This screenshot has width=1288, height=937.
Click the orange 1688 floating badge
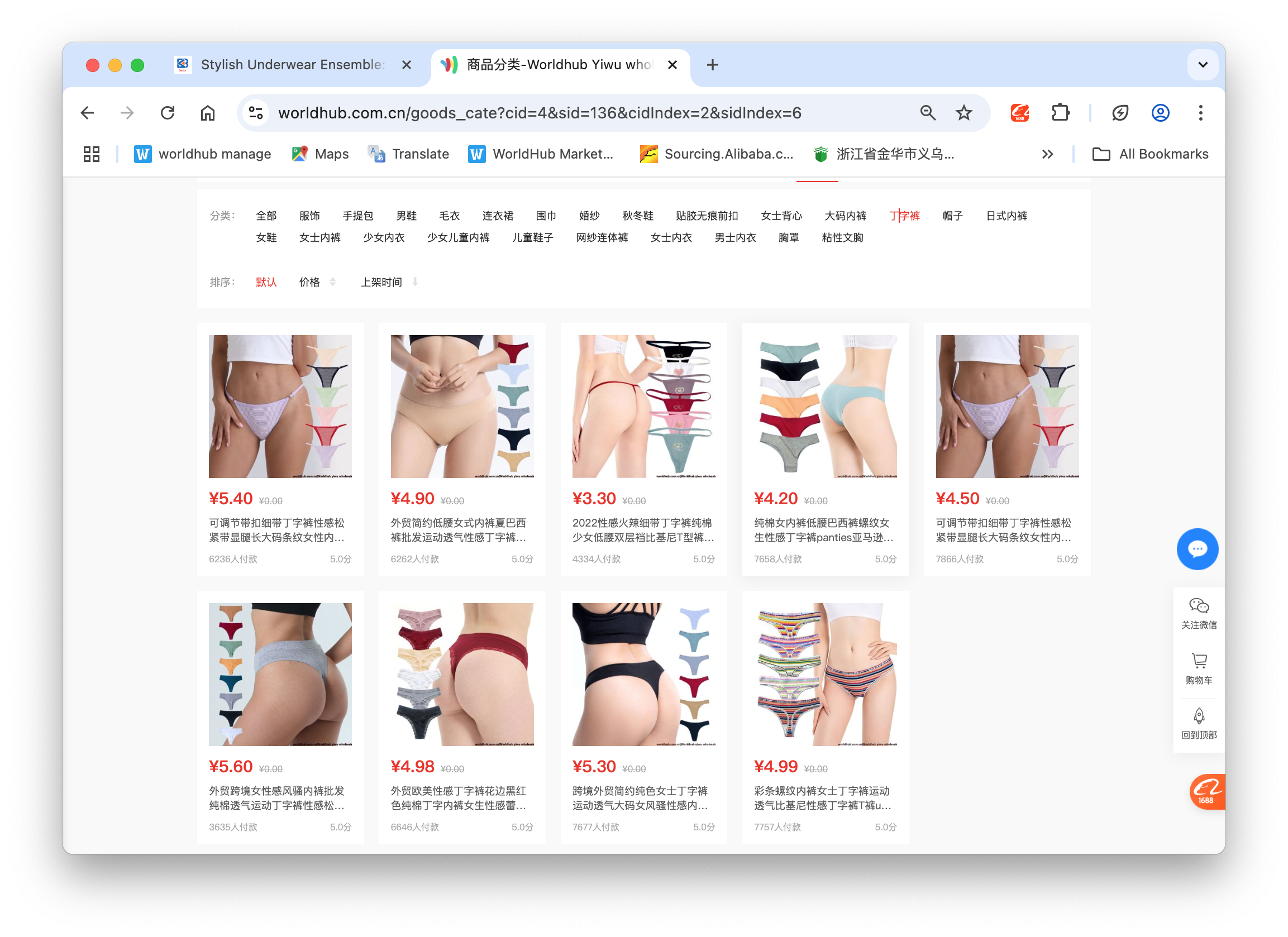(x=1206, y=791)
